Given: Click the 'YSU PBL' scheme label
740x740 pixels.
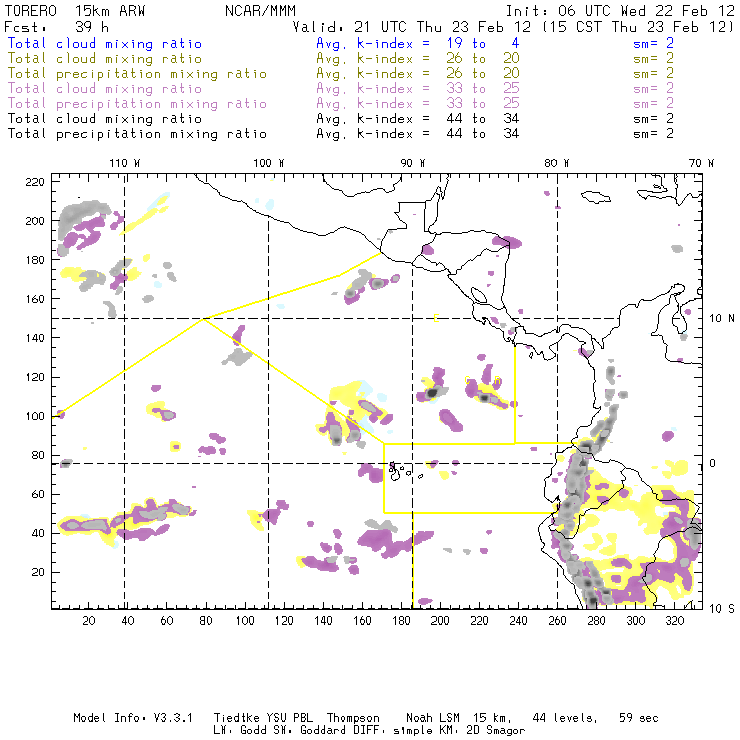Looking at the screenshot, I should (x=289, y=718).
